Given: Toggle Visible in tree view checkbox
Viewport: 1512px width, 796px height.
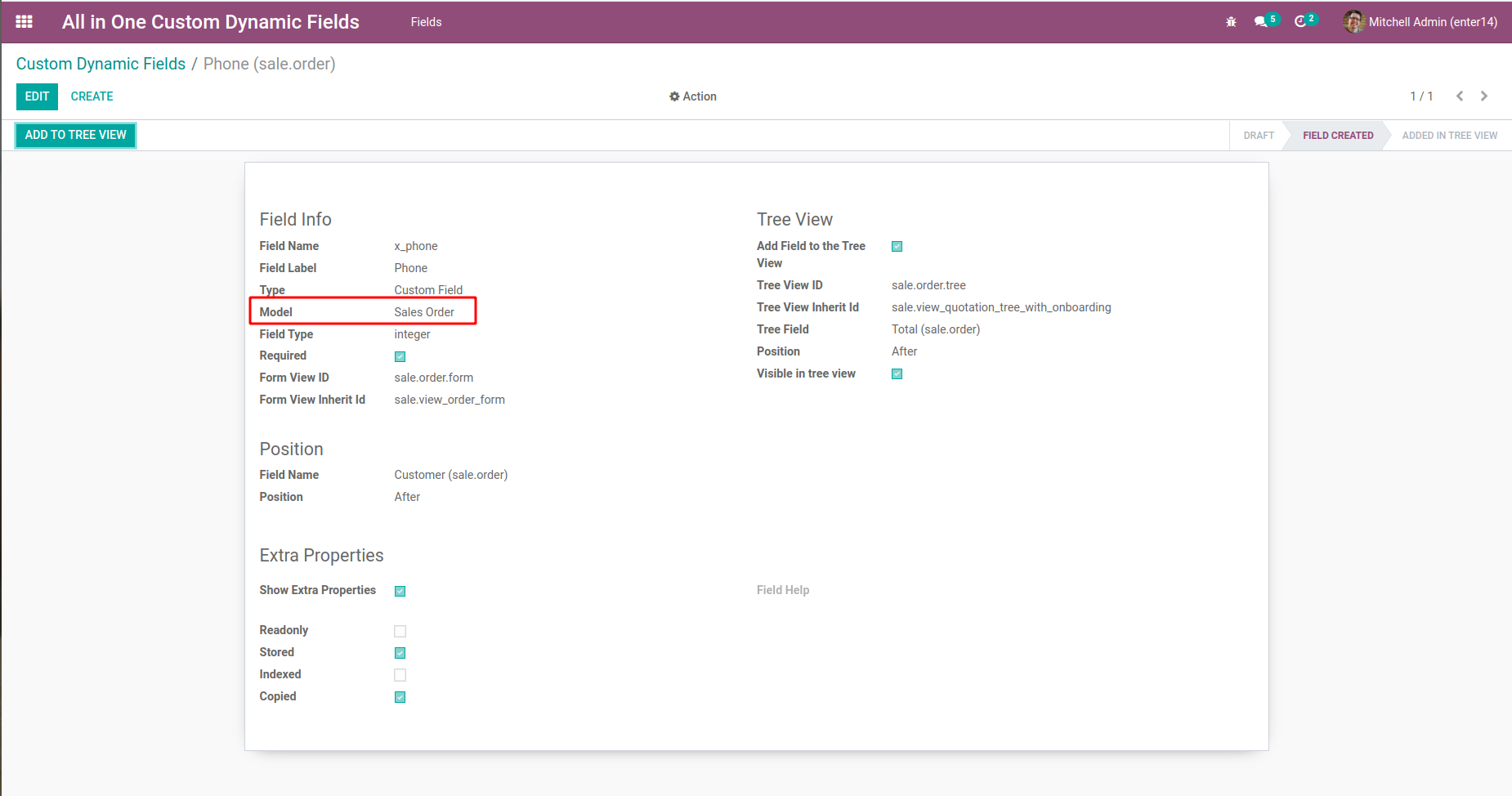Looking at the screenshot, I should 897,374.
